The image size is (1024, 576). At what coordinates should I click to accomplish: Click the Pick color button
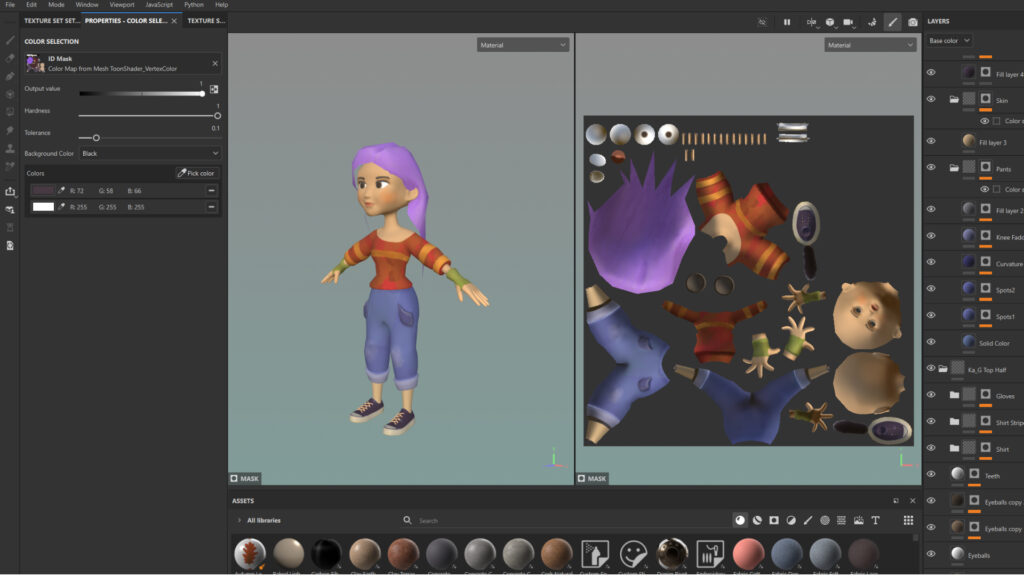click(x=197, y=173)
